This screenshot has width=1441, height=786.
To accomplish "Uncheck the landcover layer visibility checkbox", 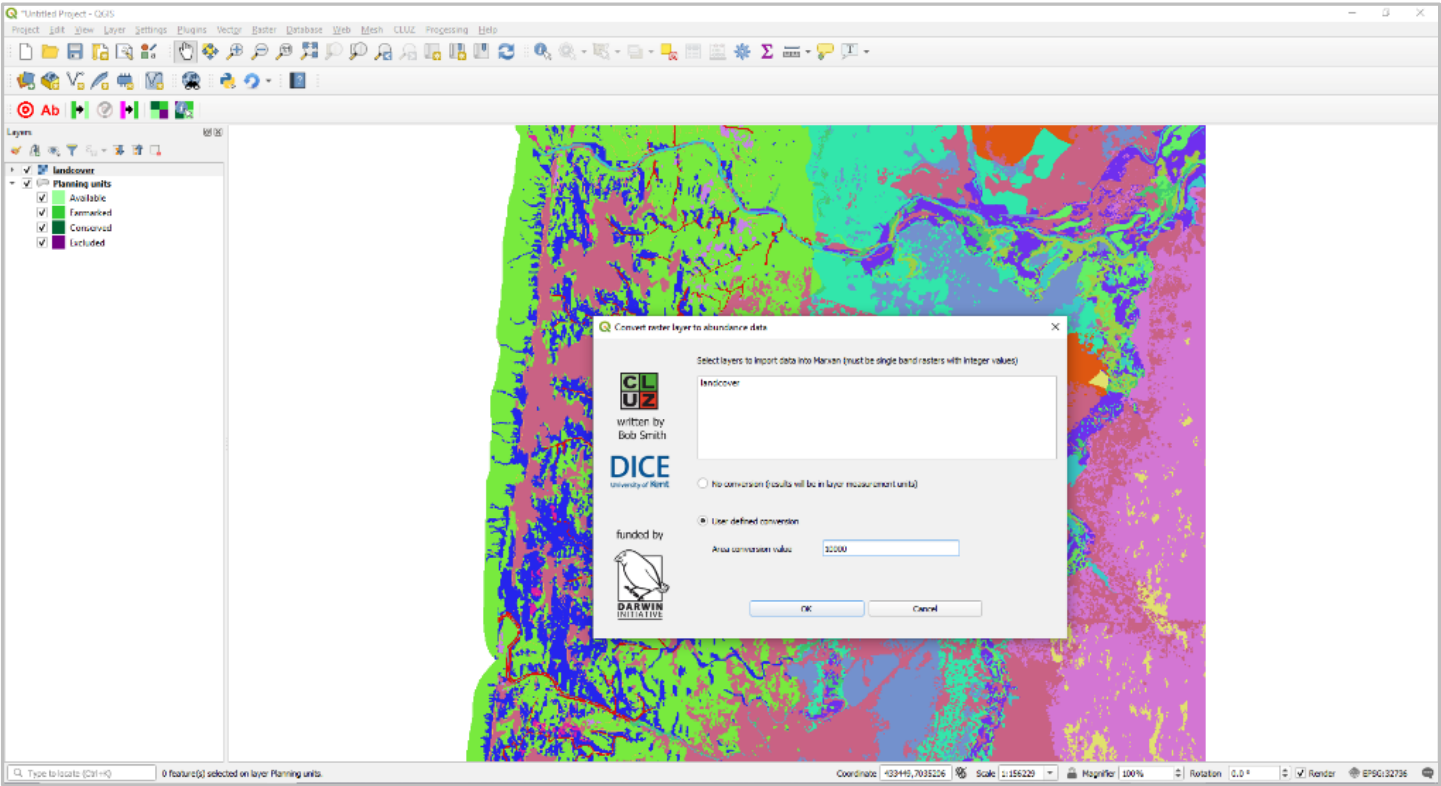I will tap(27, 171).
